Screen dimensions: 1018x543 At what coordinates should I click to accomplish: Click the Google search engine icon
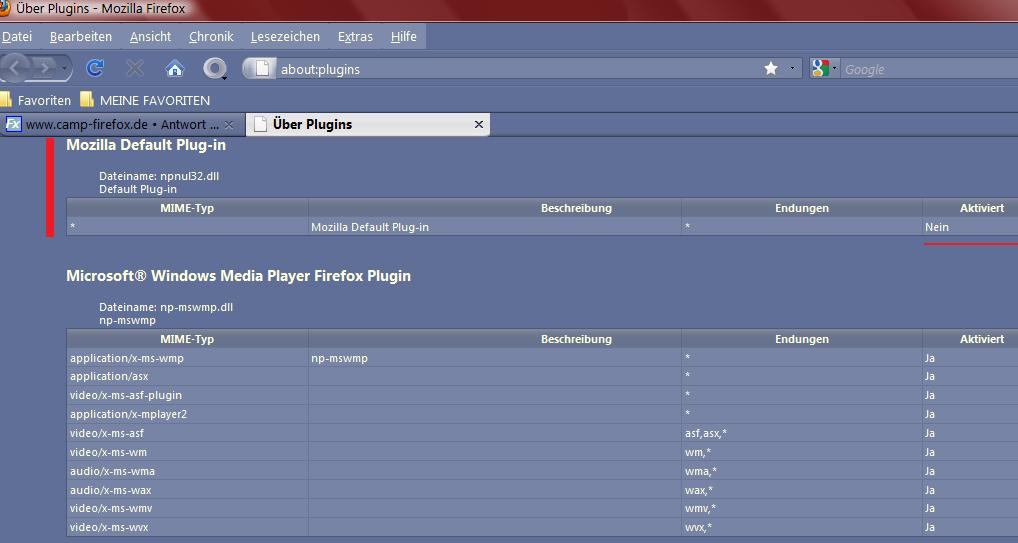[x=821, y=68]
